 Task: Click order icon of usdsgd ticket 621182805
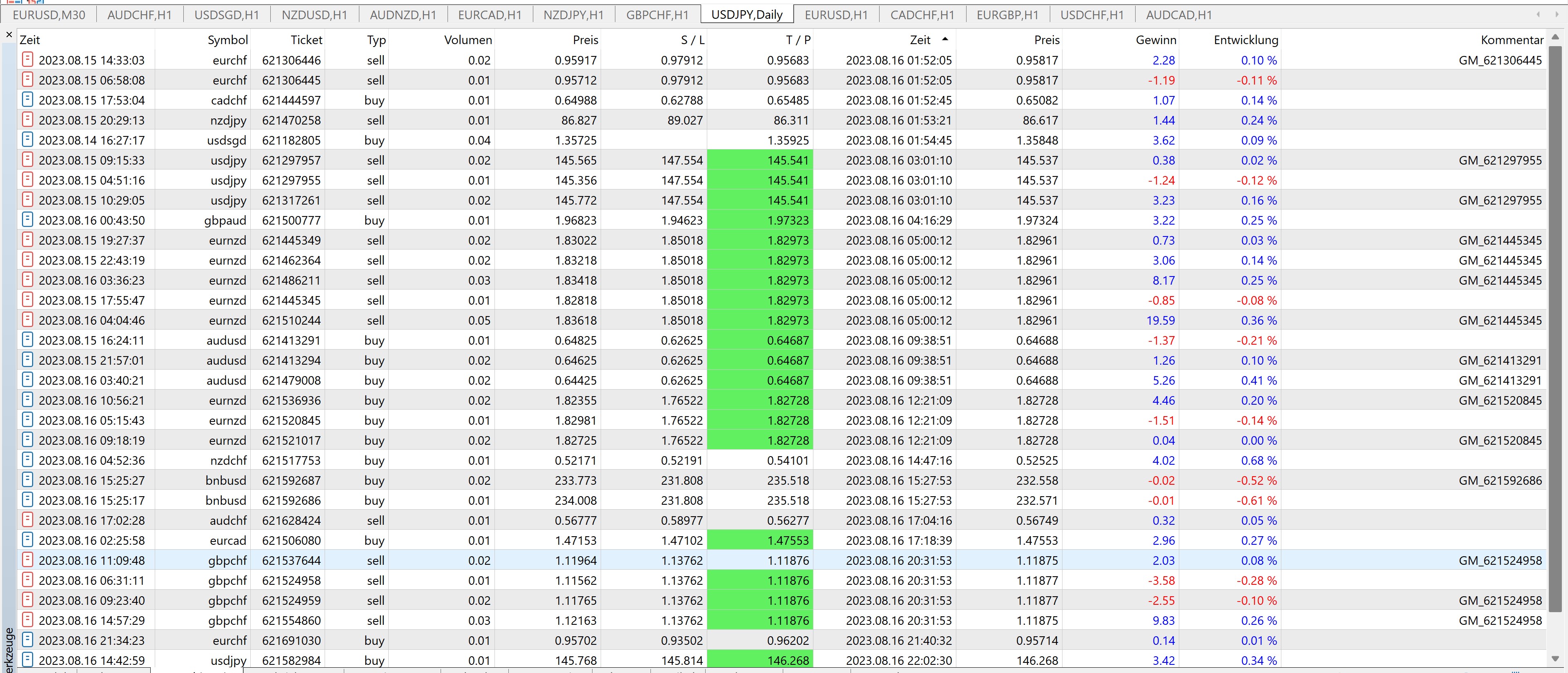pyautogui.click(x=27, y=140)
